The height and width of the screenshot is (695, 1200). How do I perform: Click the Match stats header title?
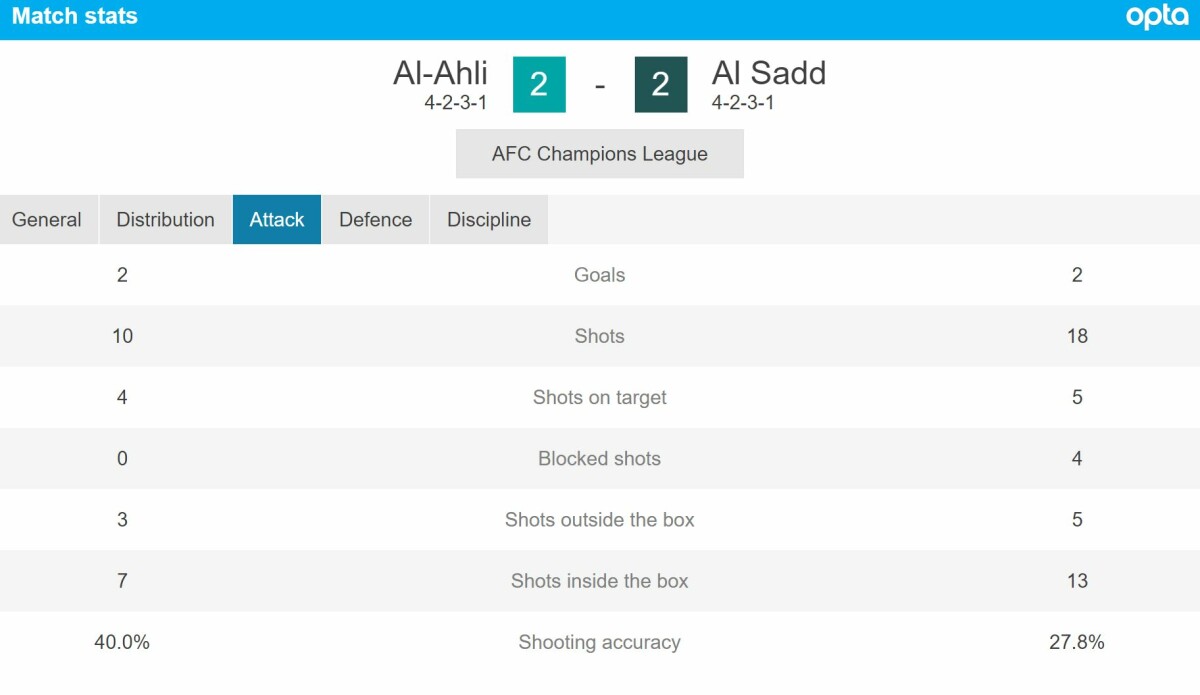point(75,17)
